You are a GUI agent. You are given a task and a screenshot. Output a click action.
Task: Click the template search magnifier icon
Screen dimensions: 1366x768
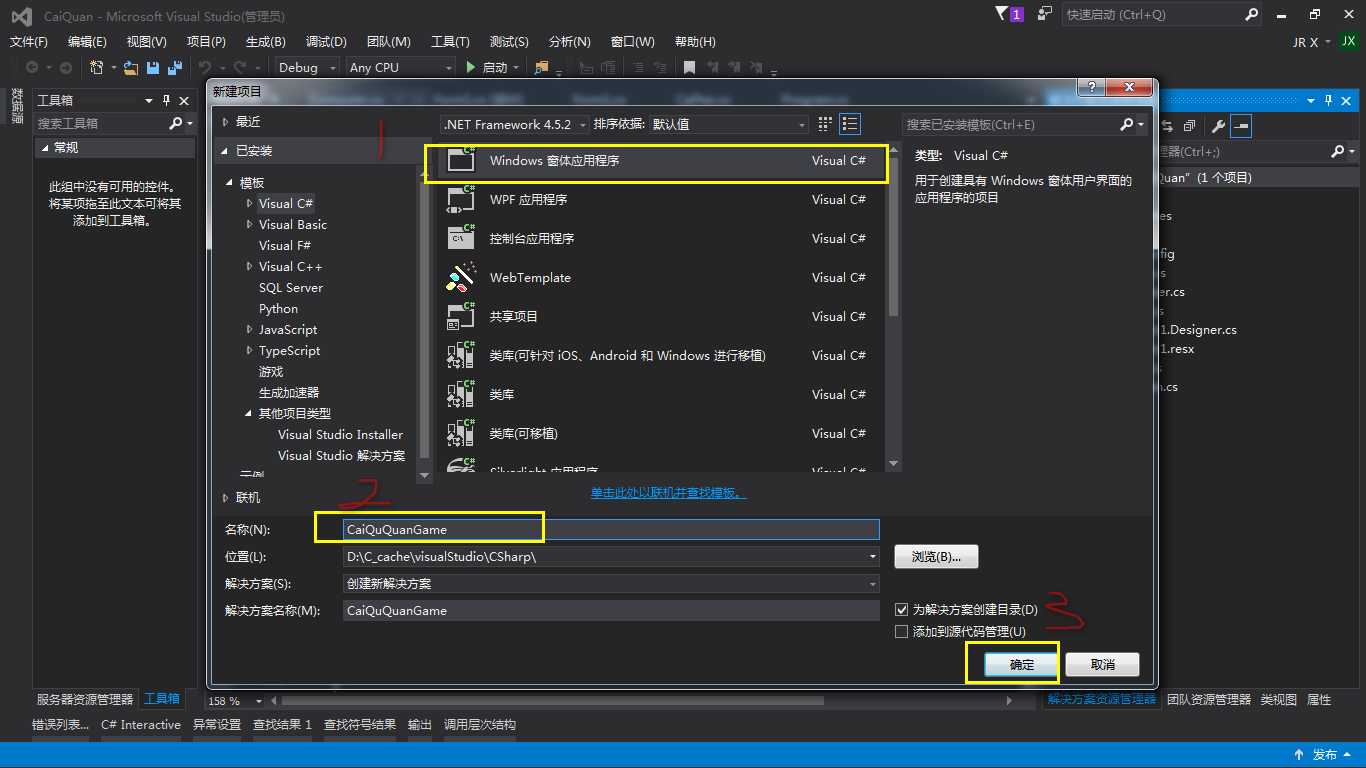pyautogui.click(x=1127, y=124)
